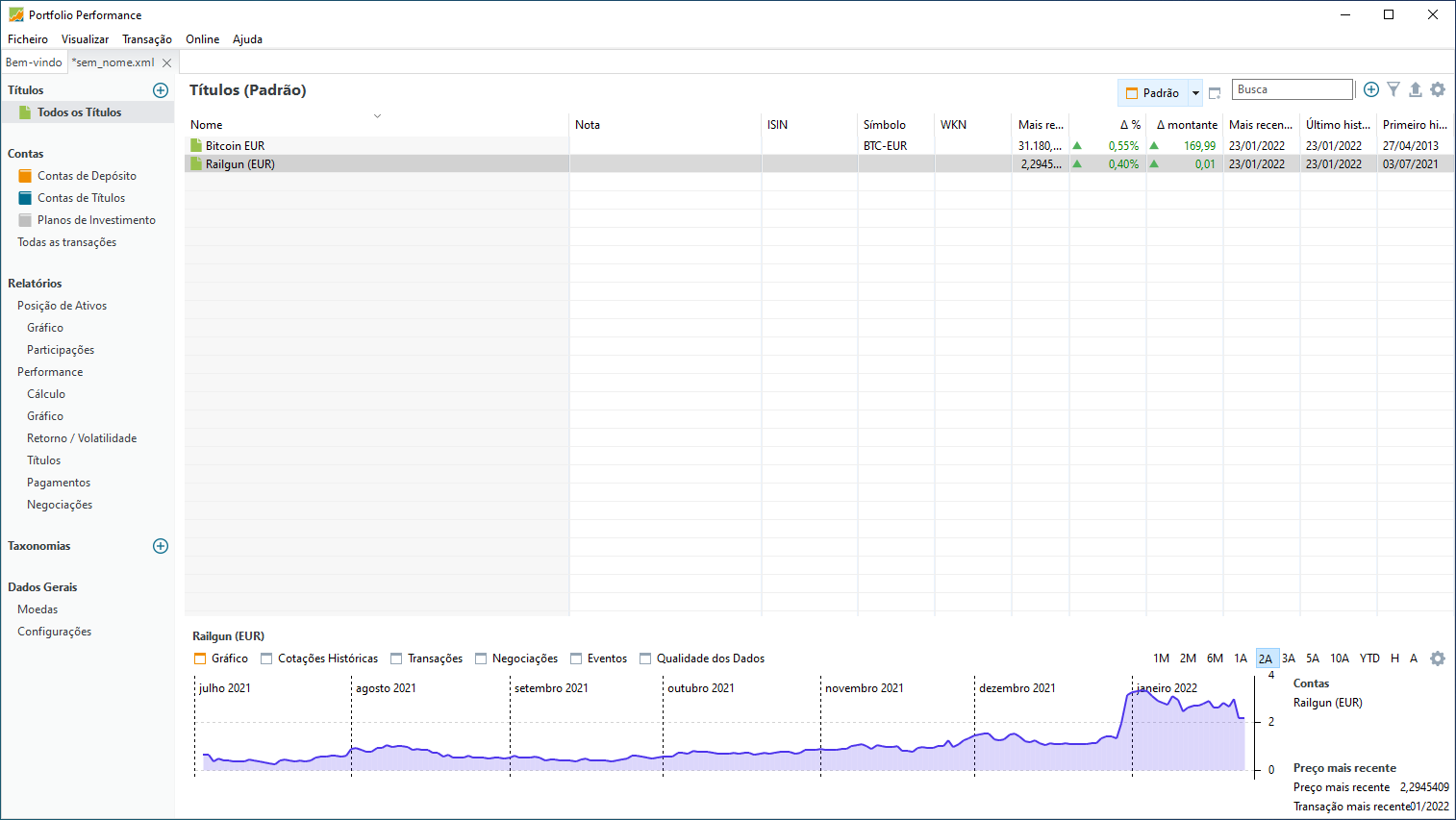Select the Bitcoin EUR row name
The image size is (1456, 820).
tap(235, 146)
